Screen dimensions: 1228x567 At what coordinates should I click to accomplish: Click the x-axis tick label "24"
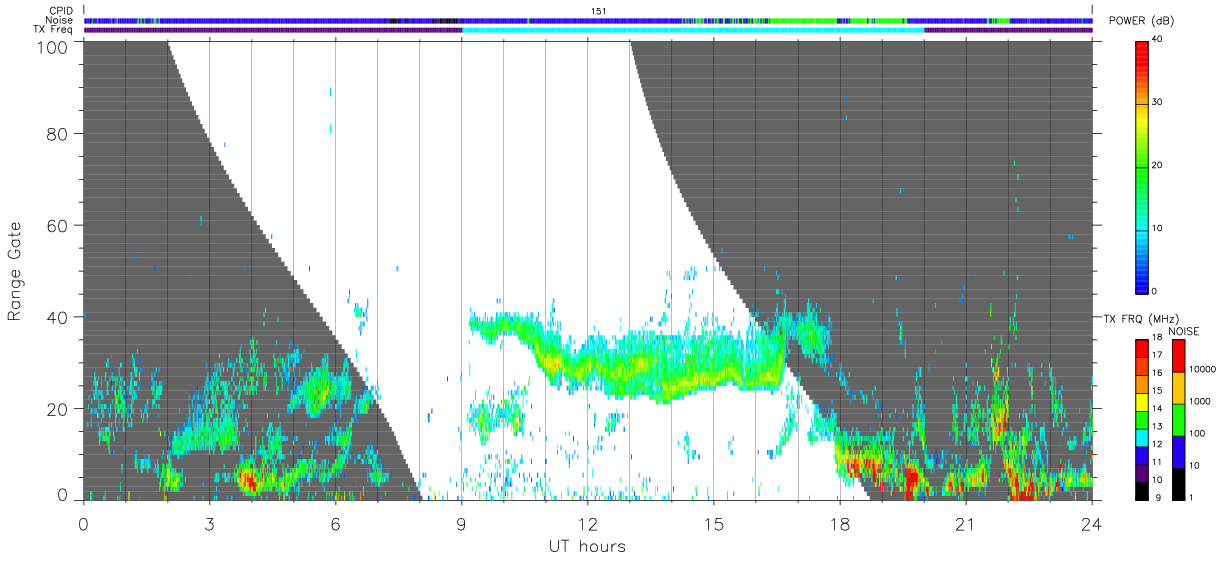point(1092,523)
